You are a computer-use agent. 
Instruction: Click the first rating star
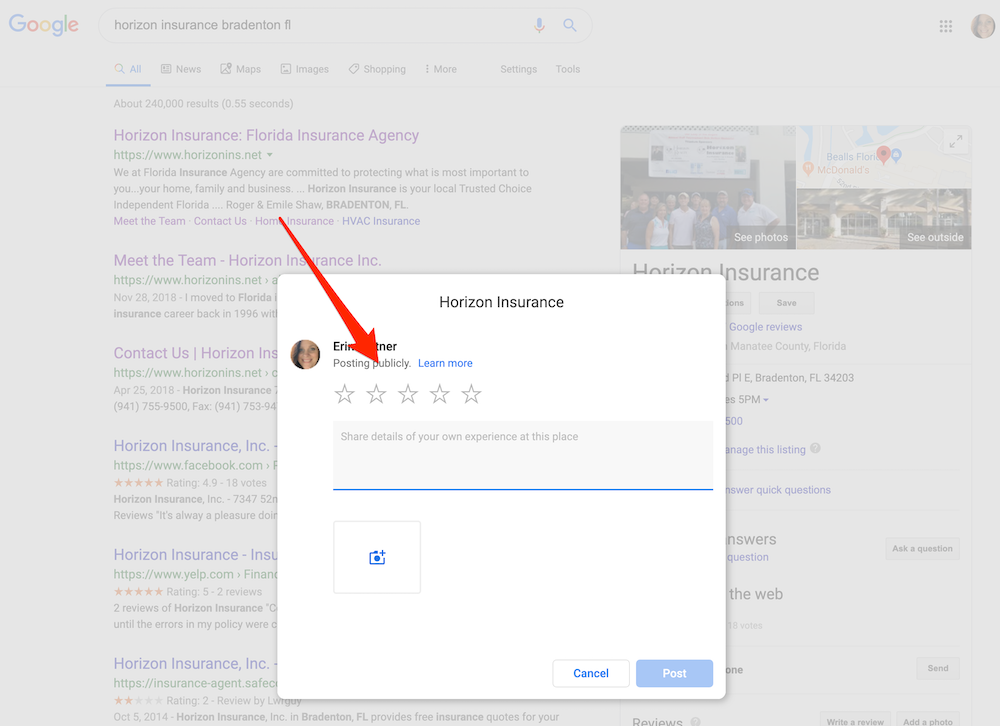tap(344, 394)
